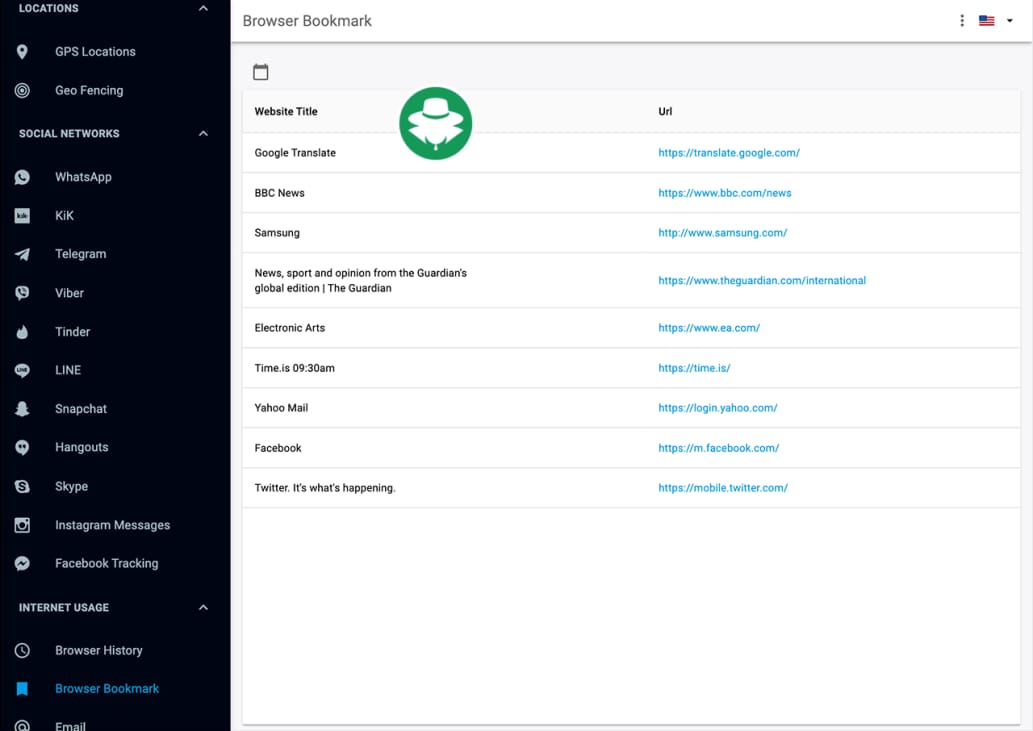Click the WhatsApp tracking icon
The image size is (1033, 731).
point(22,176)
